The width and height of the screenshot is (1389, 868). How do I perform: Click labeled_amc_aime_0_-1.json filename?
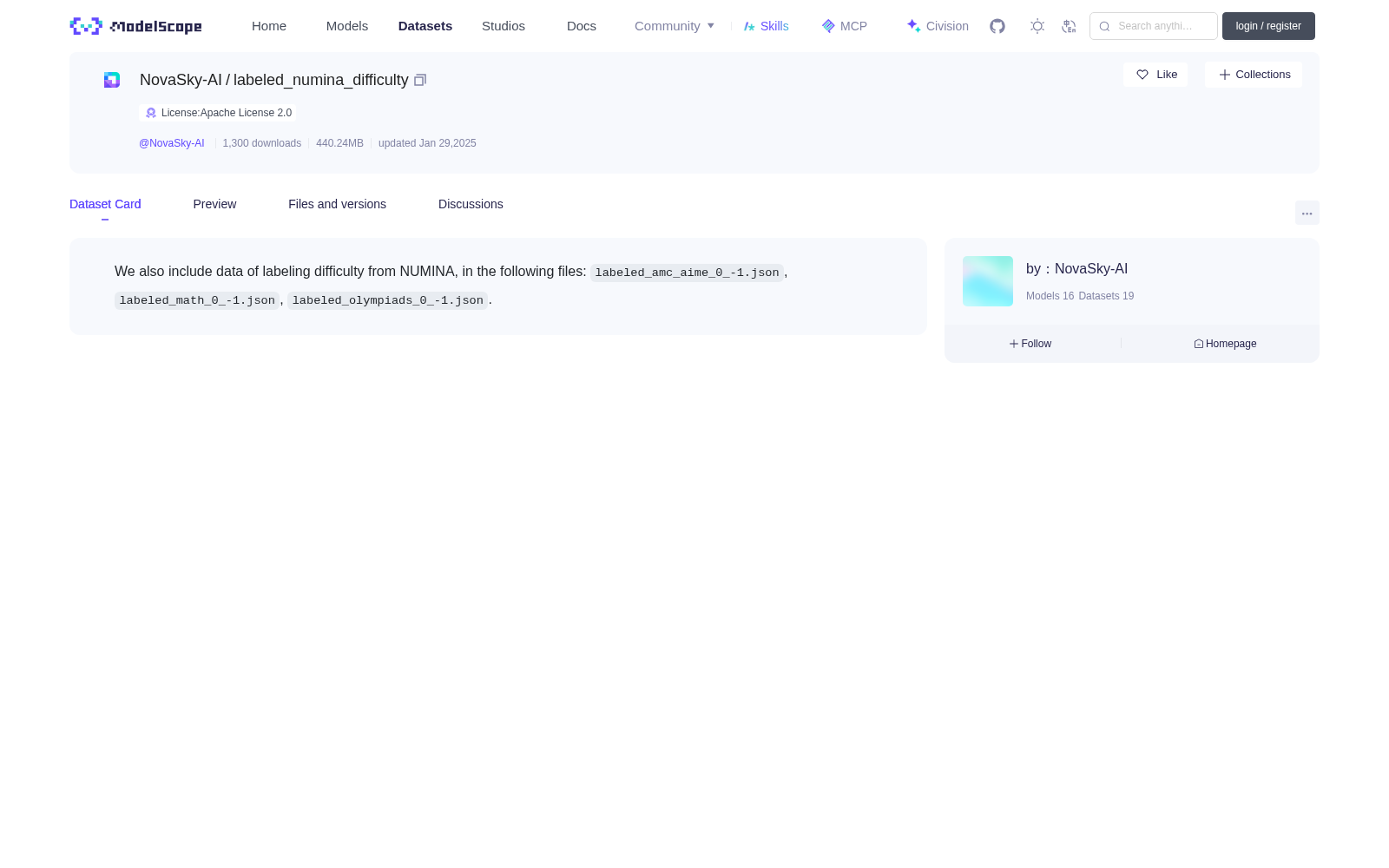[687, 273]
